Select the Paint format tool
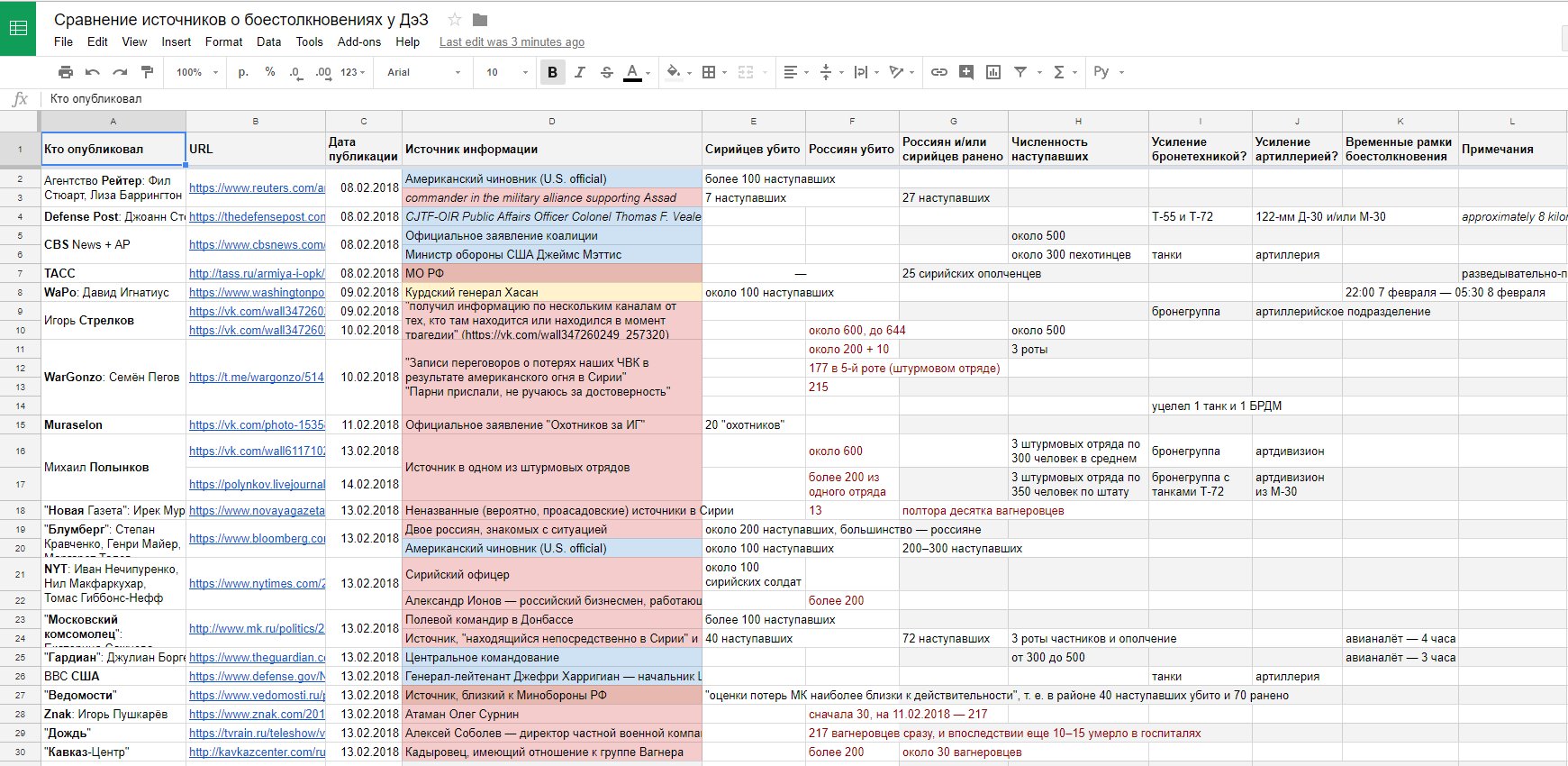This screenshot has width=1568, height=766. pyautogui.click(x=148, y=72)
